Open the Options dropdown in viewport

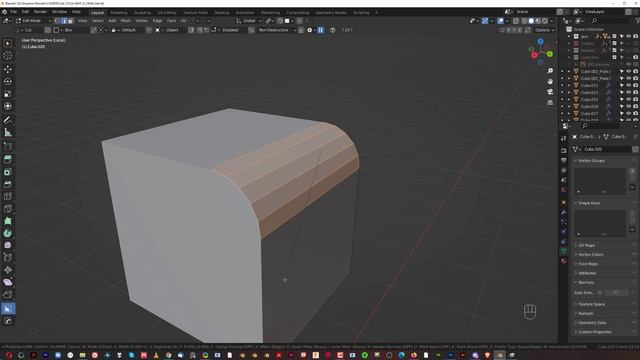click(544, 30)
